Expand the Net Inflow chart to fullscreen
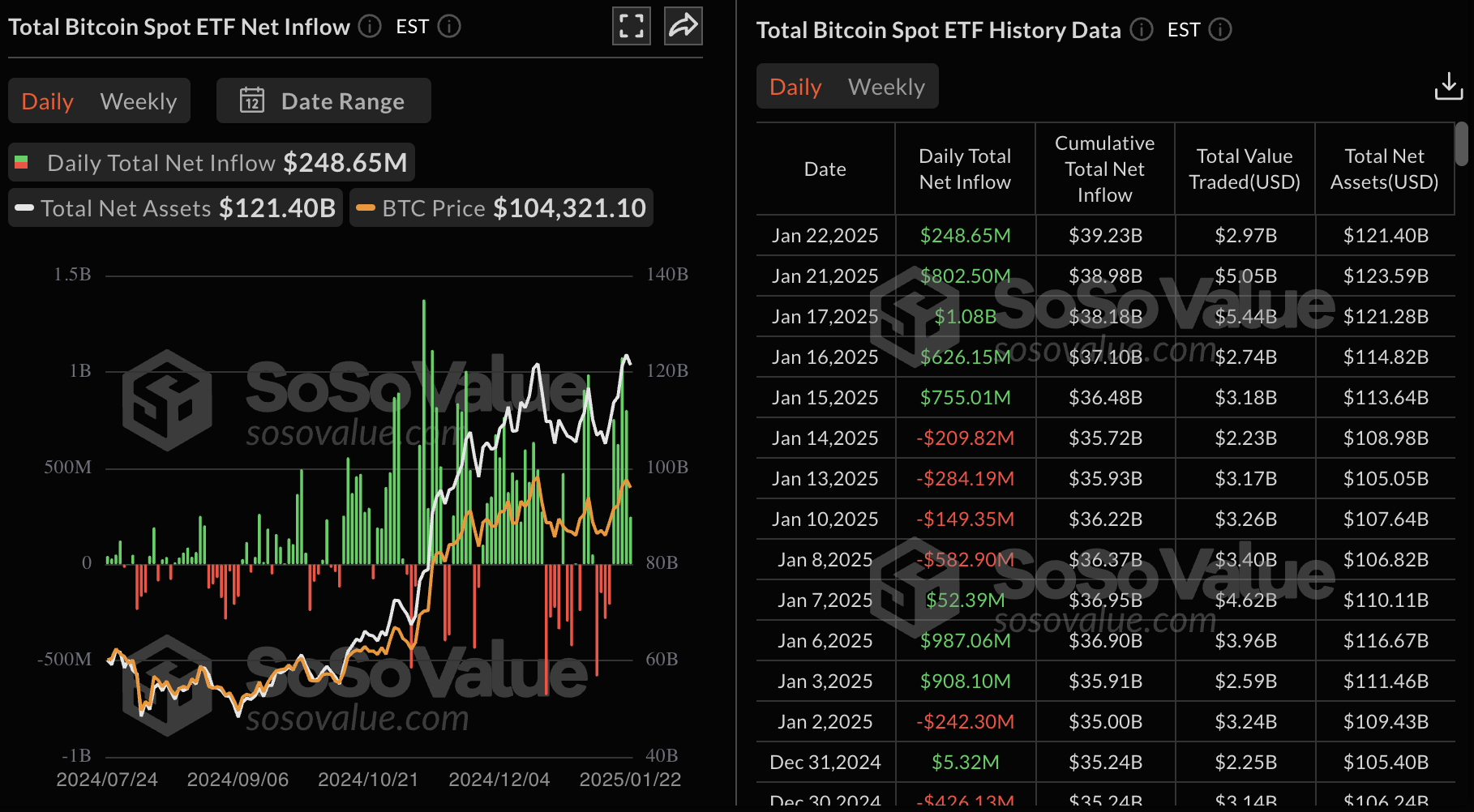The image size is (1474, 812). click(x=631, y=26)
